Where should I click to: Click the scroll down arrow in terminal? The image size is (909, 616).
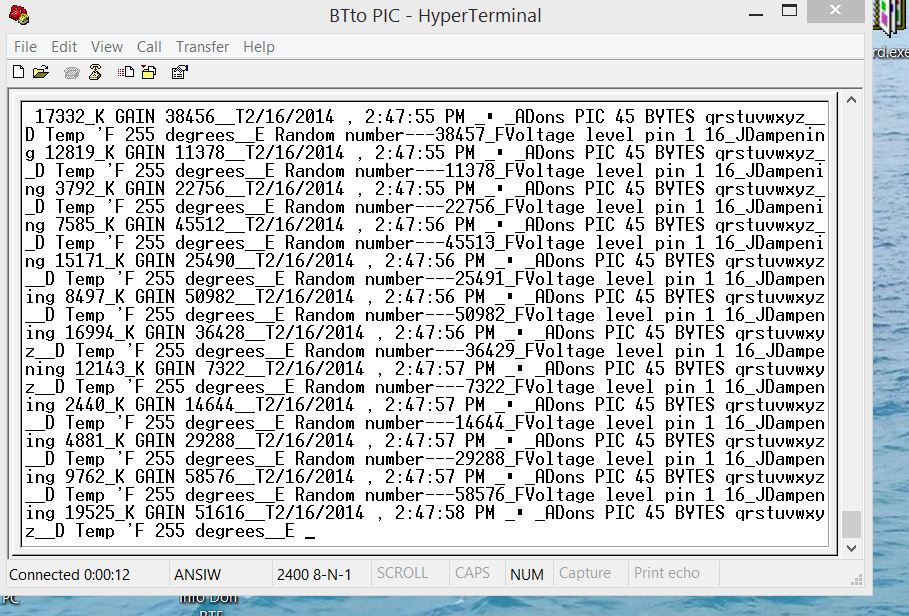(x=851, y=548)
